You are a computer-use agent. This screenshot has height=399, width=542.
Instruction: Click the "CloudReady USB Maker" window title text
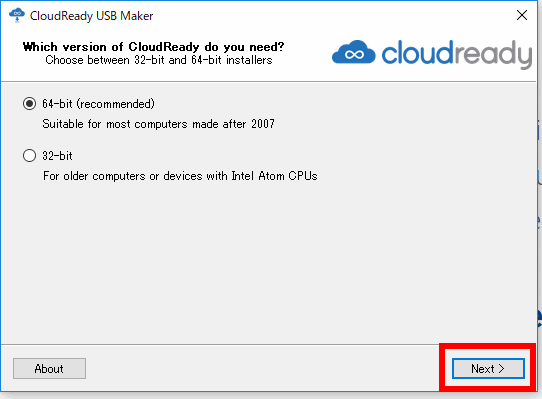tap(92, 16)
